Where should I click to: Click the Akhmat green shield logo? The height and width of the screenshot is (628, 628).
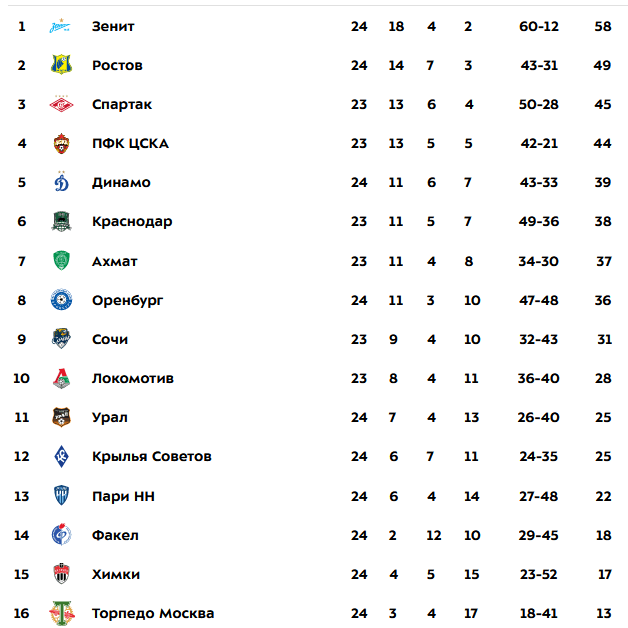point(61,260)
